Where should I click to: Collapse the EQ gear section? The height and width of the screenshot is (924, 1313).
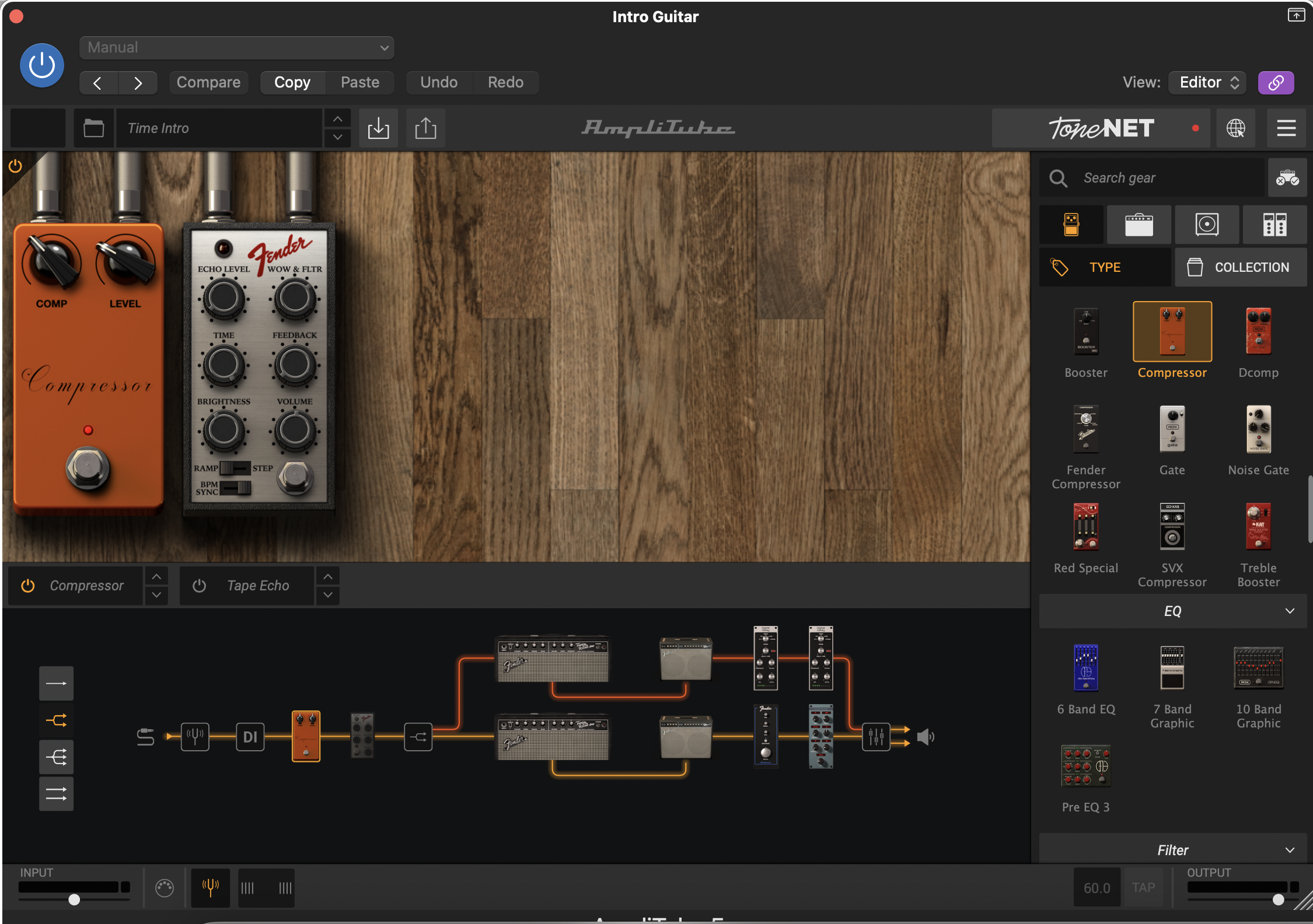tap(1290, 611)
